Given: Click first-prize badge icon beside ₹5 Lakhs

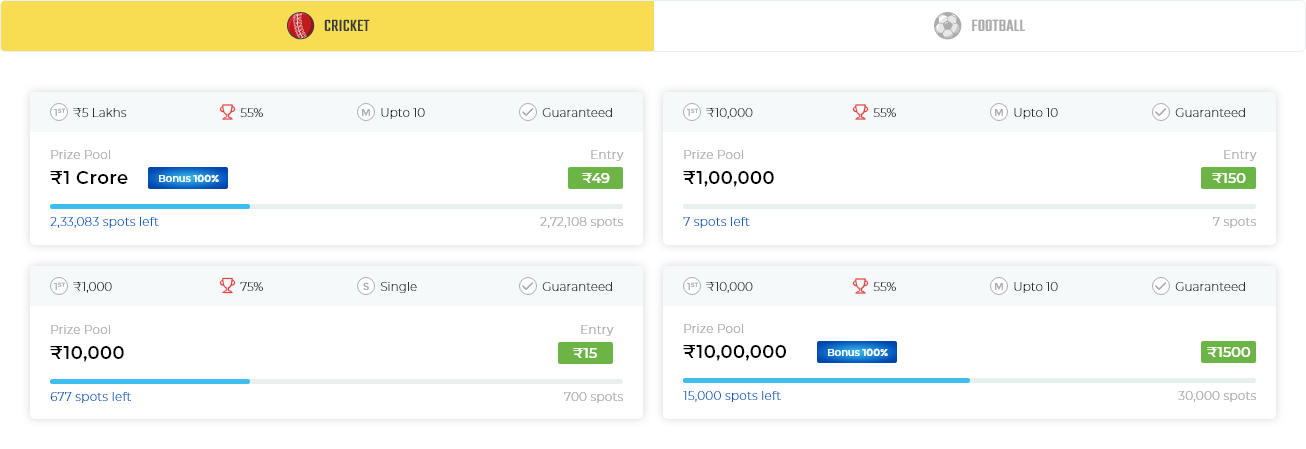Looking at the screenshot, I should click(59, 112).
